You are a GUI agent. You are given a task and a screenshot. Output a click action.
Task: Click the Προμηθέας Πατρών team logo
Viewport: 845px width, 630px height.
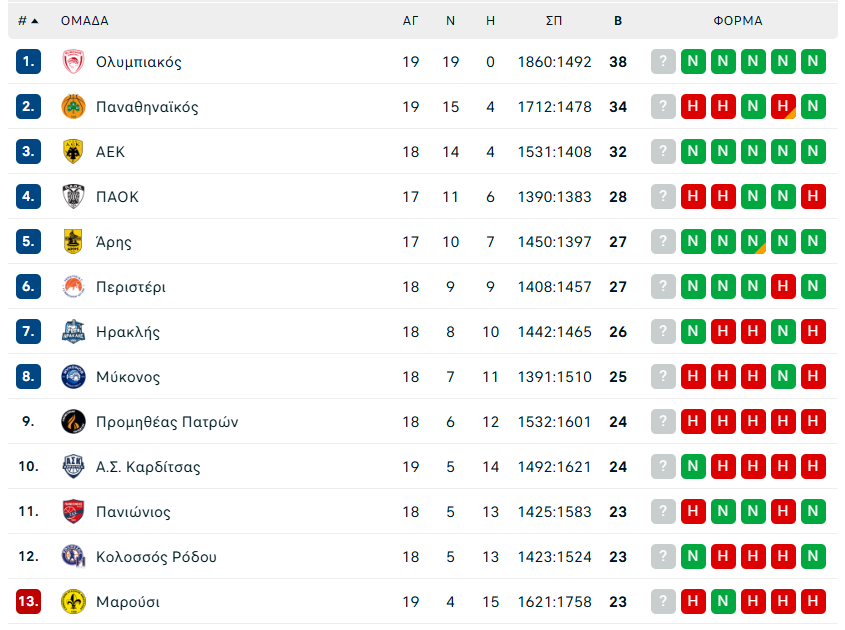click(x=73, y=422)
